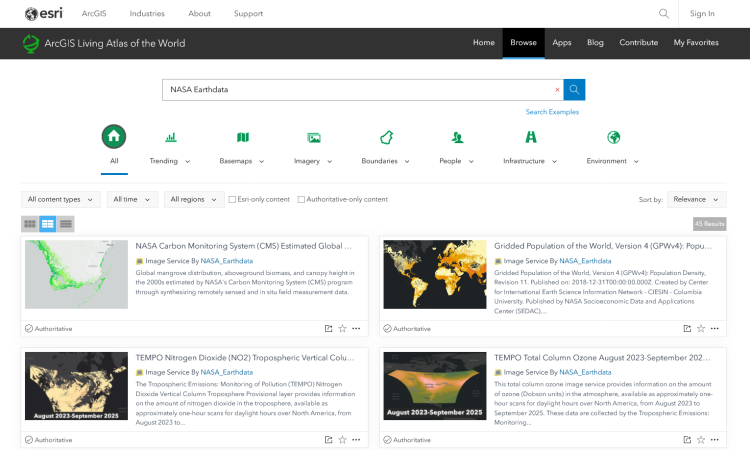
Task: Switch to list-with-details view layout
Action: (47, 224)
